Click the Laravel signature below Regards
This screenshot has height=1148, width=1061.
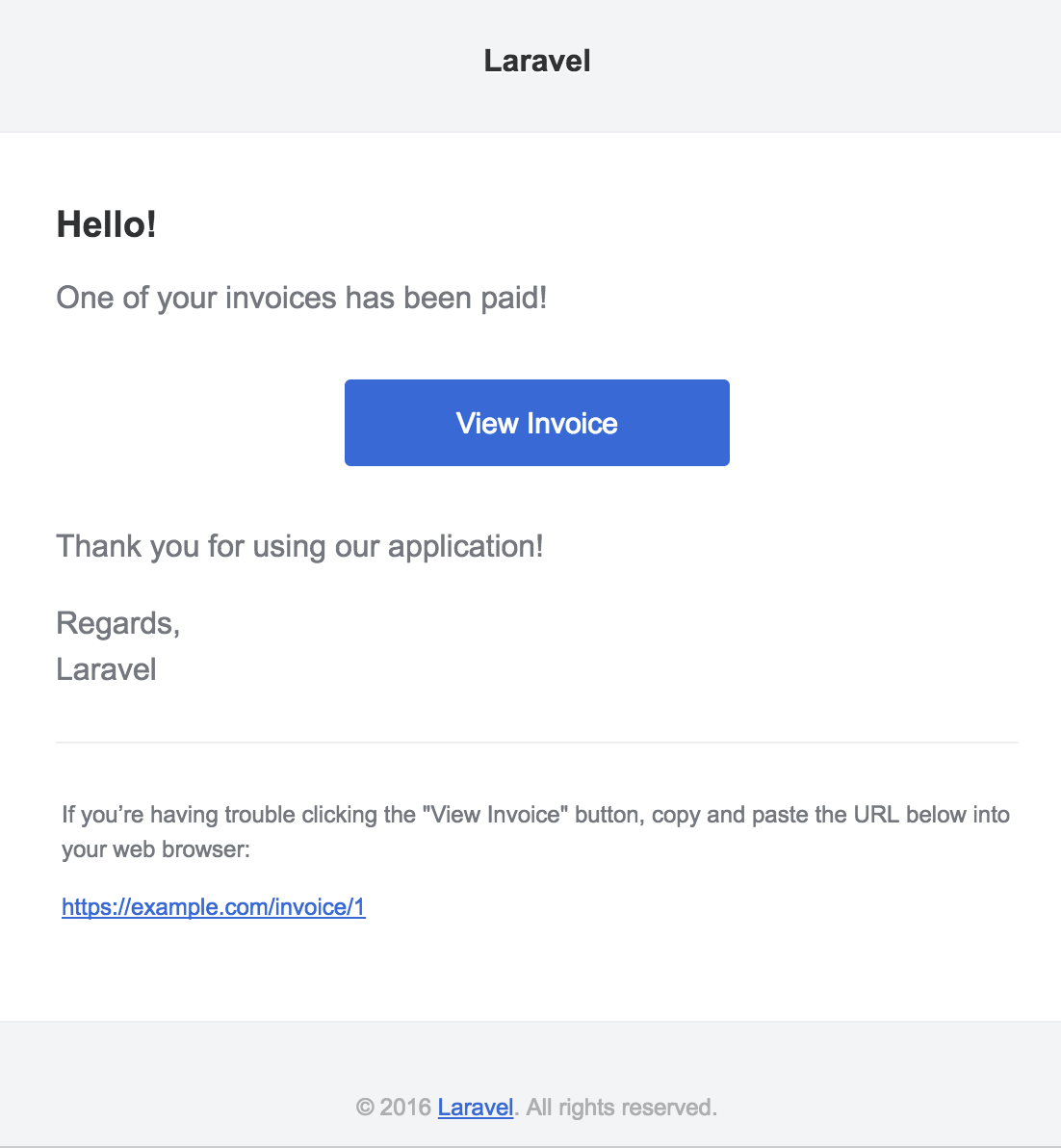(x=106, y=669)
